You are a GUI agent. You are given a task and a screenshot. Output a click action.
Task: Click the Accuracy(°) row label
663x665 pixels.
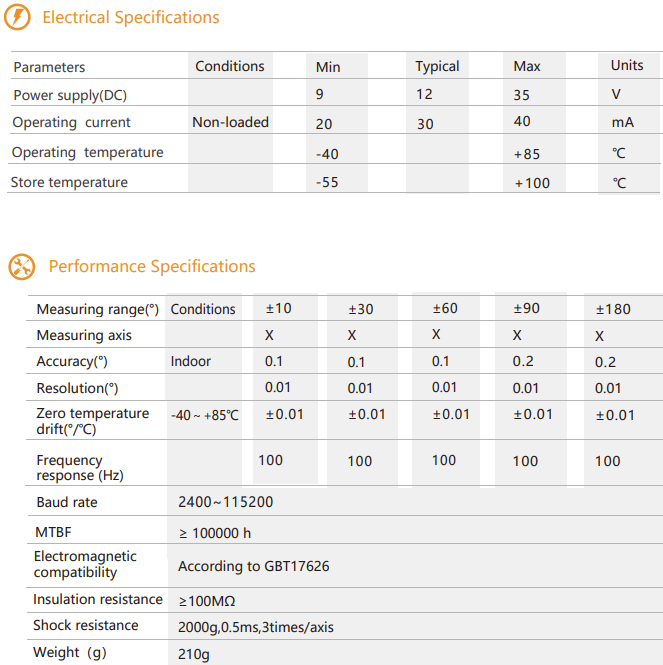(72, 361)
